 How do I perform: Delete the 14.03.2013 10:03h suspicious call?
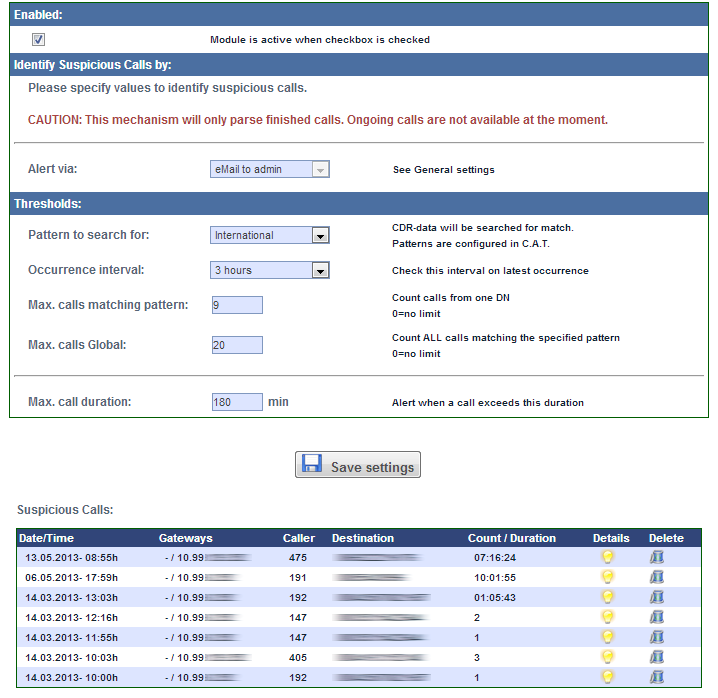click(x=657, y=657)
